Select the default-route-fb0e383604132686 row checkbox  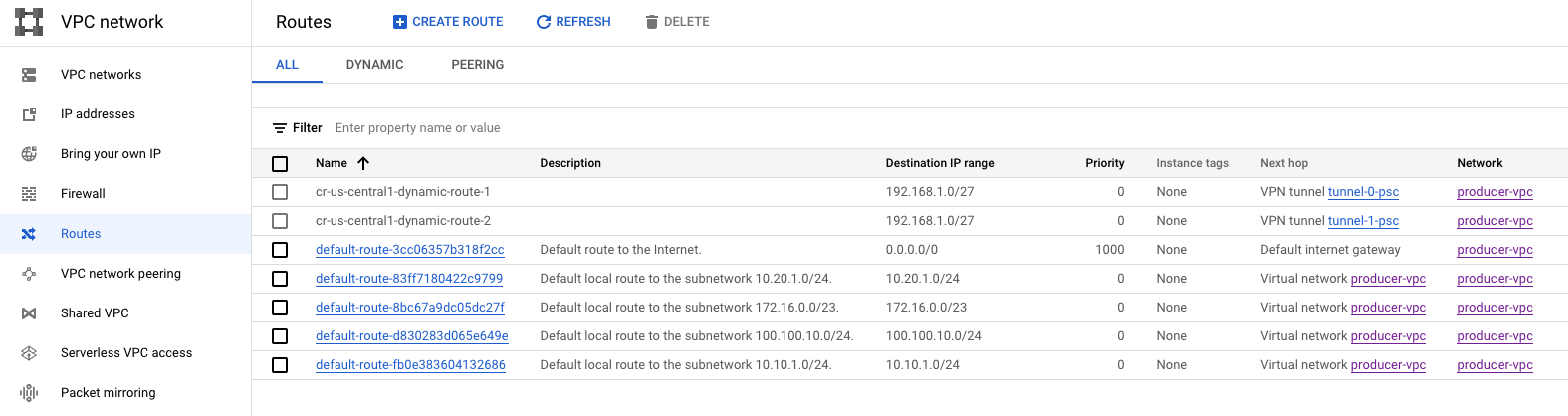tap(280, 365)
